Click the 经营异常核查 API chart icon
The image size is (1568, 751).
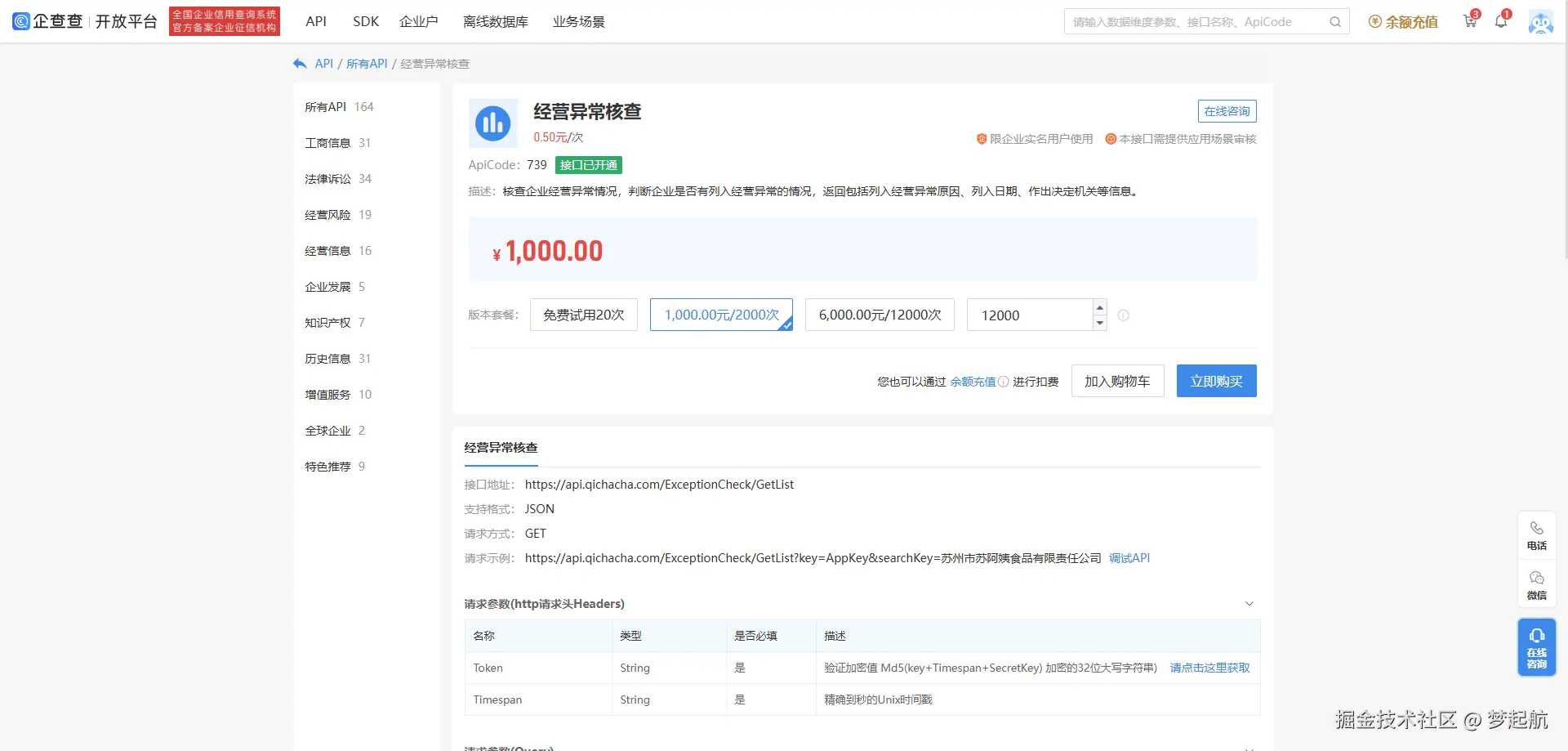493,123
